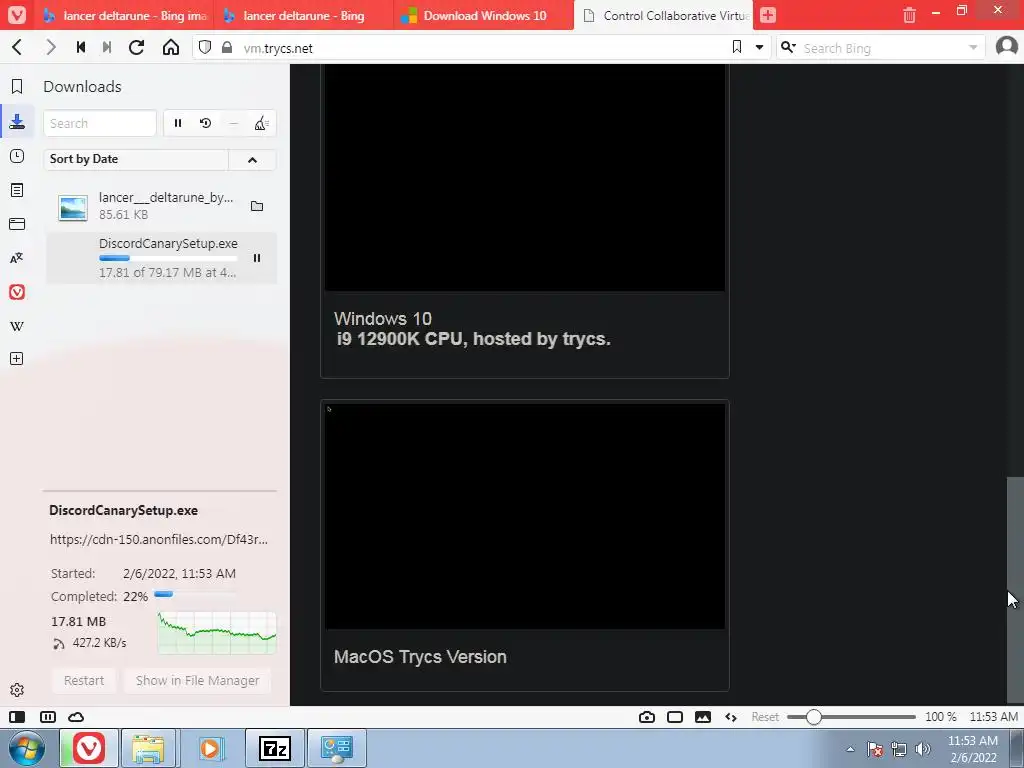
Task: Click the Rewind history button
Action: [81, 47]
